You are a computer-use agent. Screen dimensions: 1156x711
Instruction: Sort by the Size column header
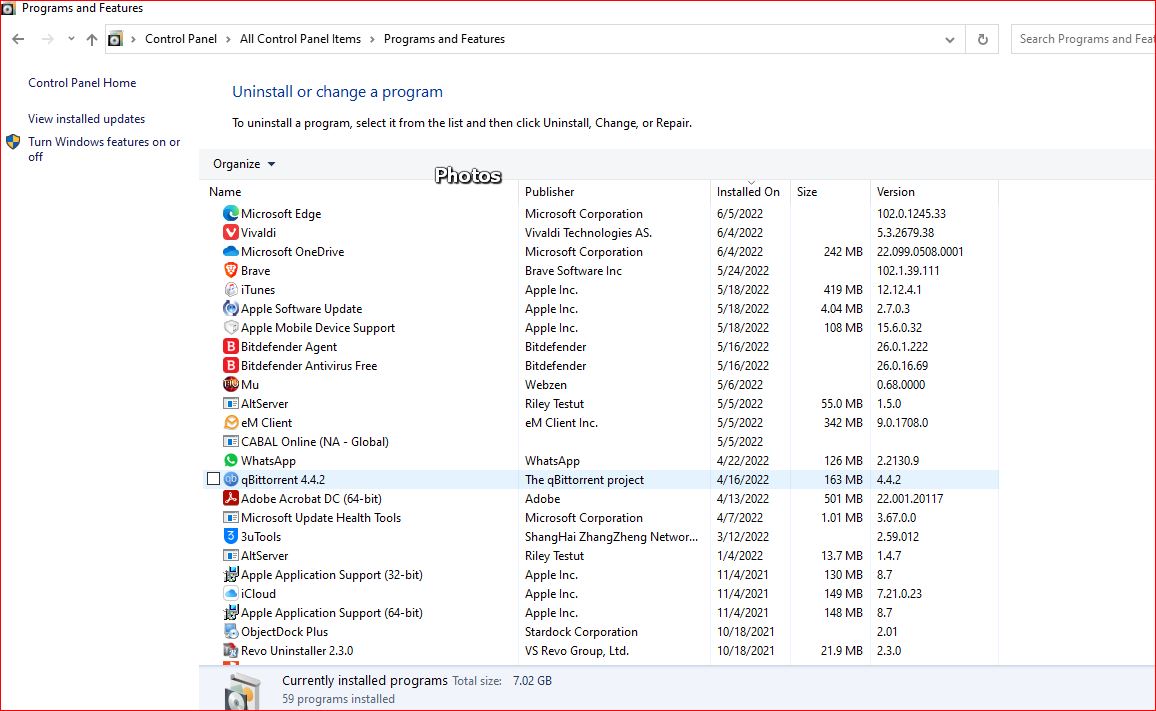click(x=807, y=192)
